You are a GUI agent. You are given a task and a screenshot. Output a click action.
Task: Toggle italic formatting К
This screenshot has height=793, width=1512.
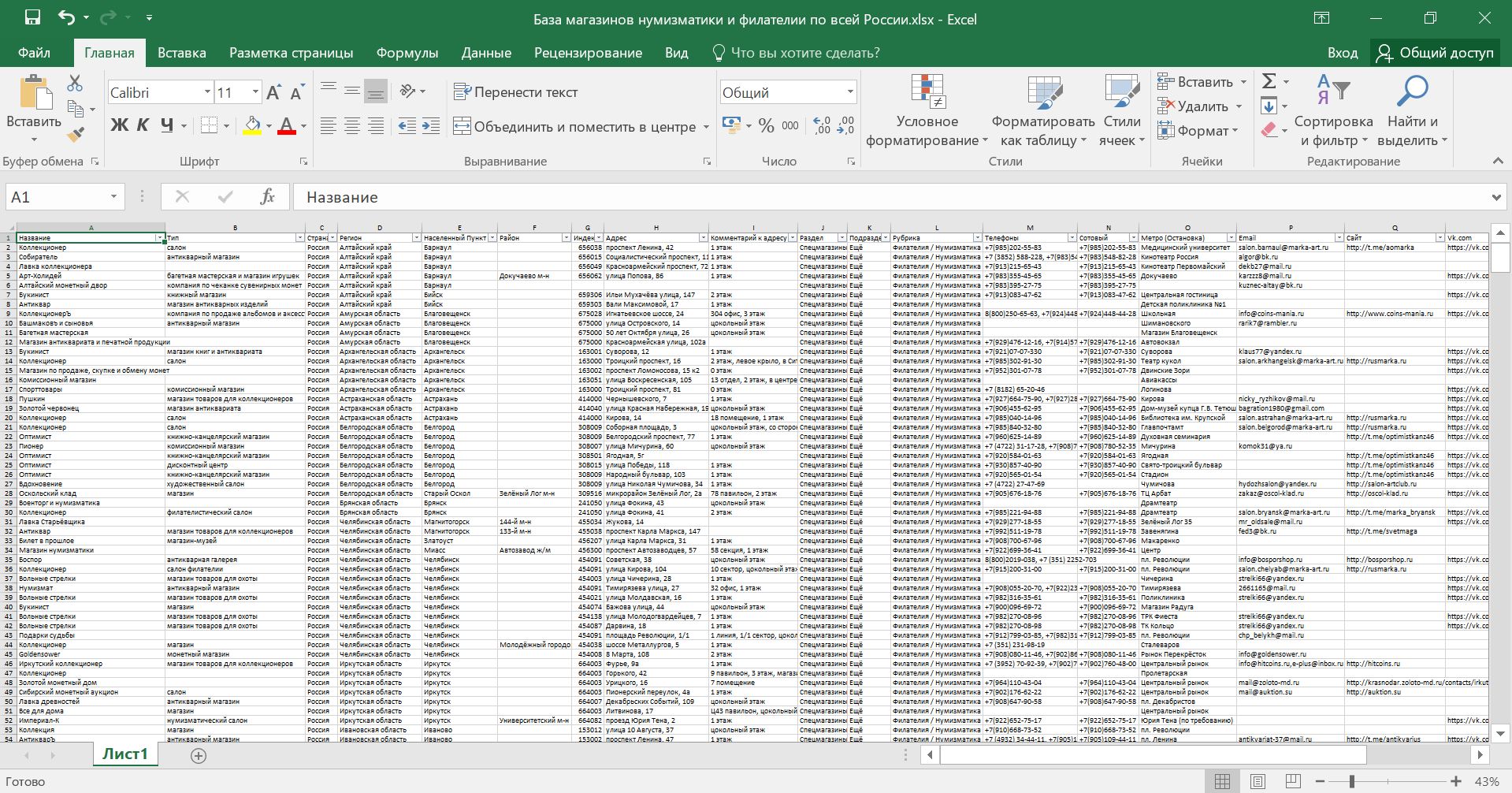click(143, 125)
